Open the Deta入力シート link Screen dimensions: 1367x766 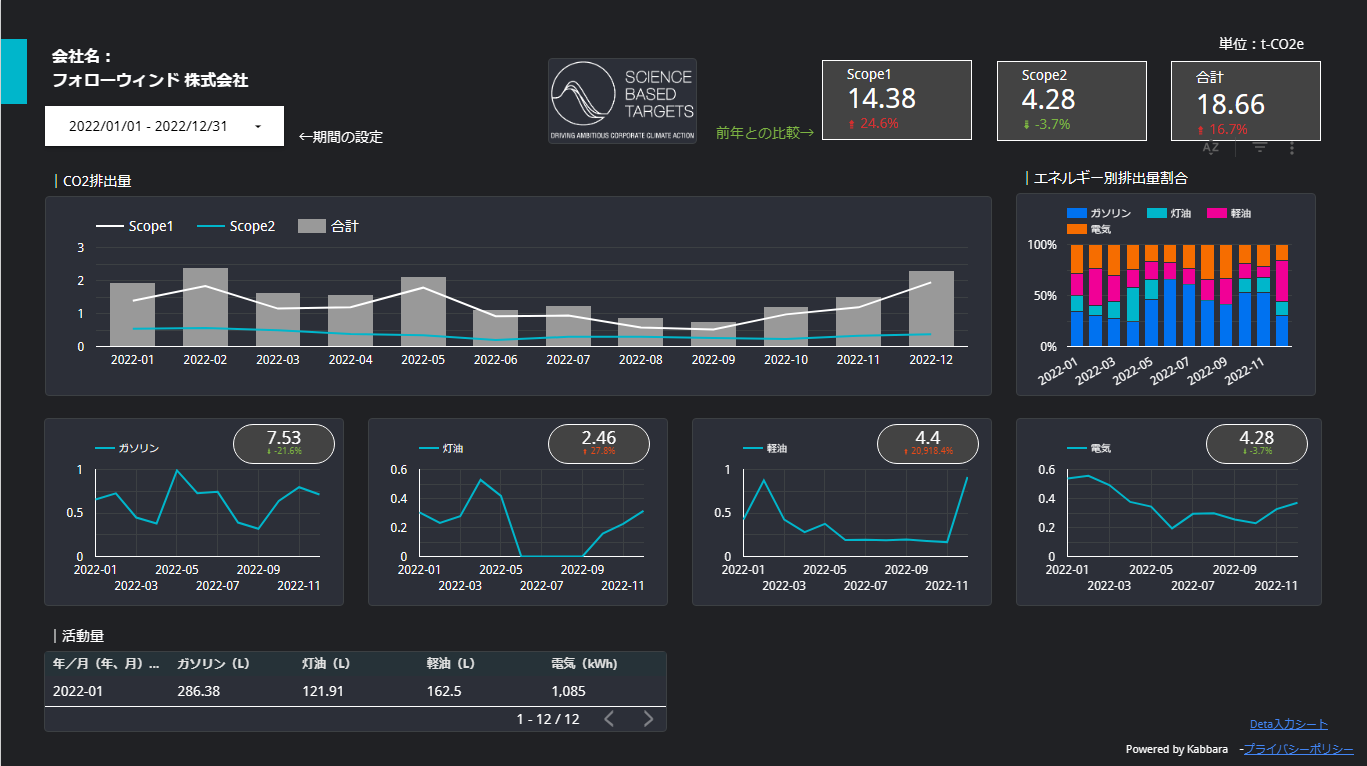click(x=1288, y=724)
